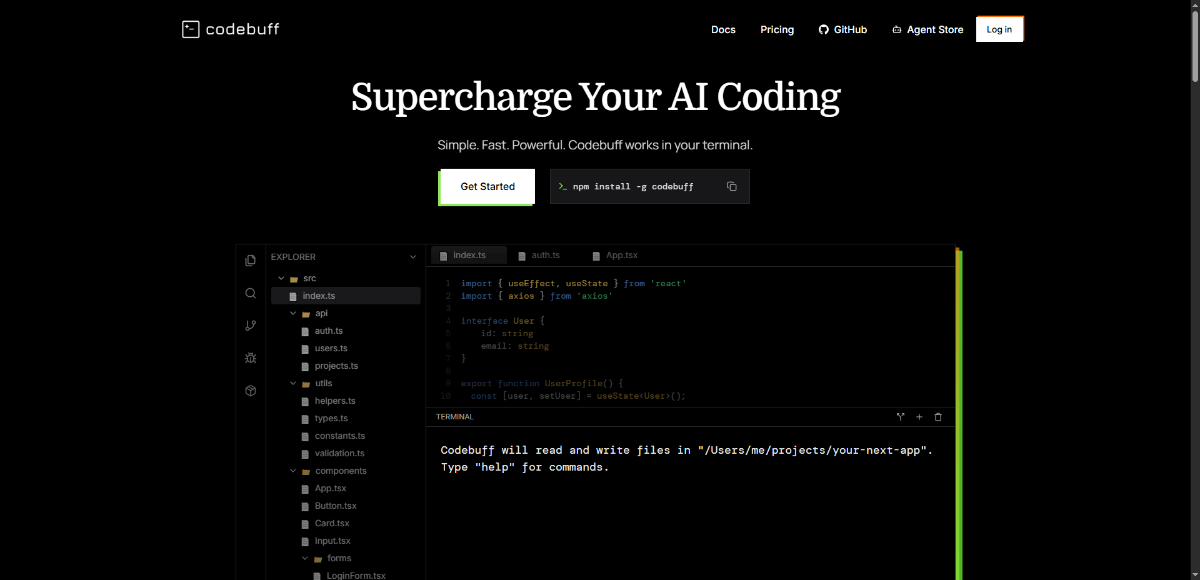Image resolution: width=1200 pixels, height=580 pixels.
Task: Click the file icon on index.ts tab
Action: click(x=444, y=256)
